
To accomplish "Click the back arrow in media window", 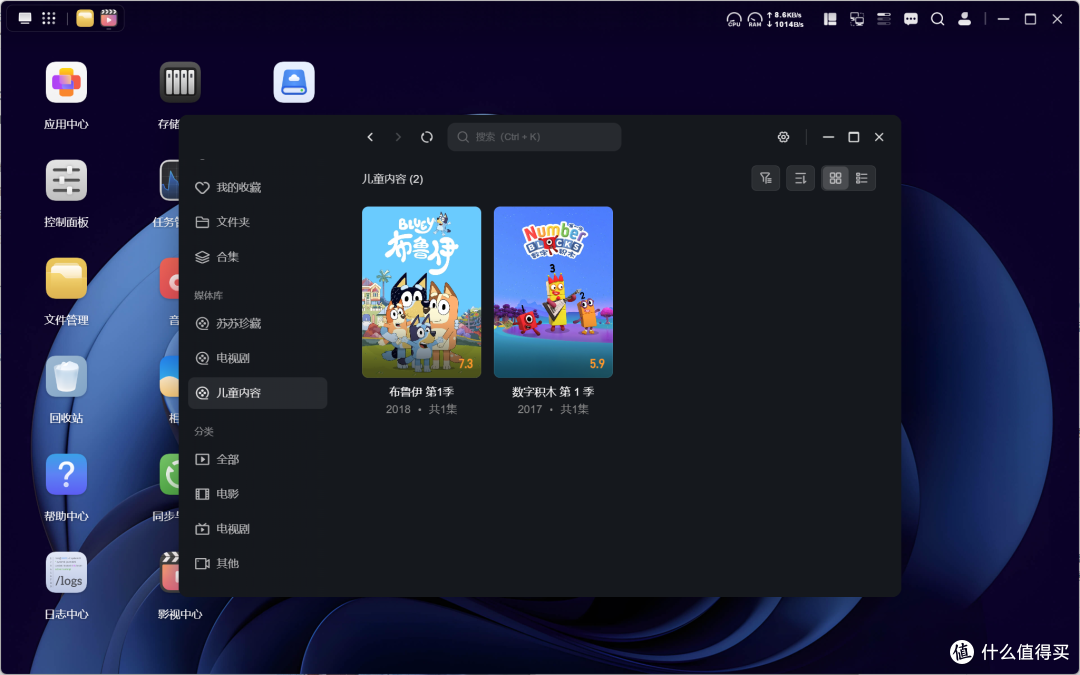I will tap(370, 137).
